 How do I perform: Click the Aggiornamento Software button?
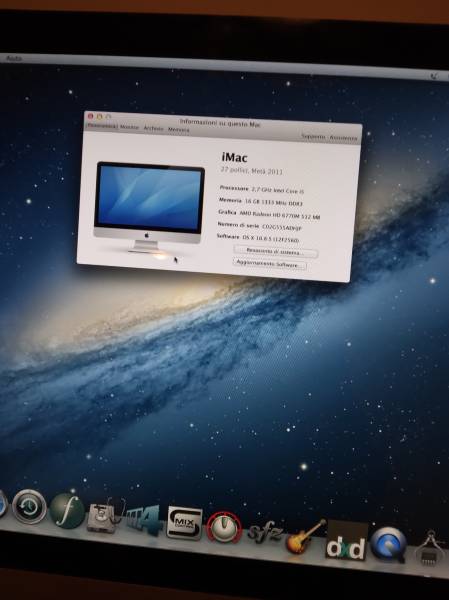click(x=270, y=264)
